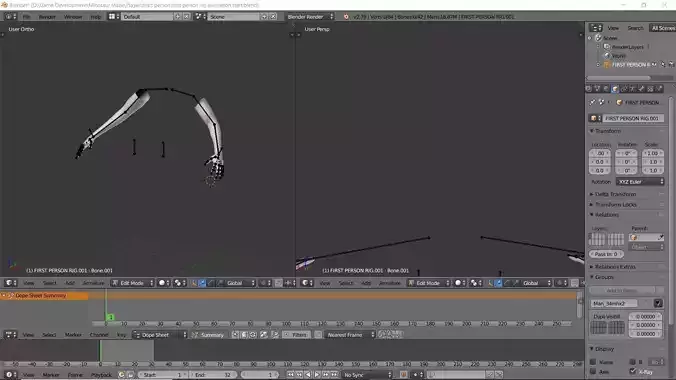This screenshot has width=676, height=380.
Task: Collapse the Relations panel
Action: coord(606,215)
